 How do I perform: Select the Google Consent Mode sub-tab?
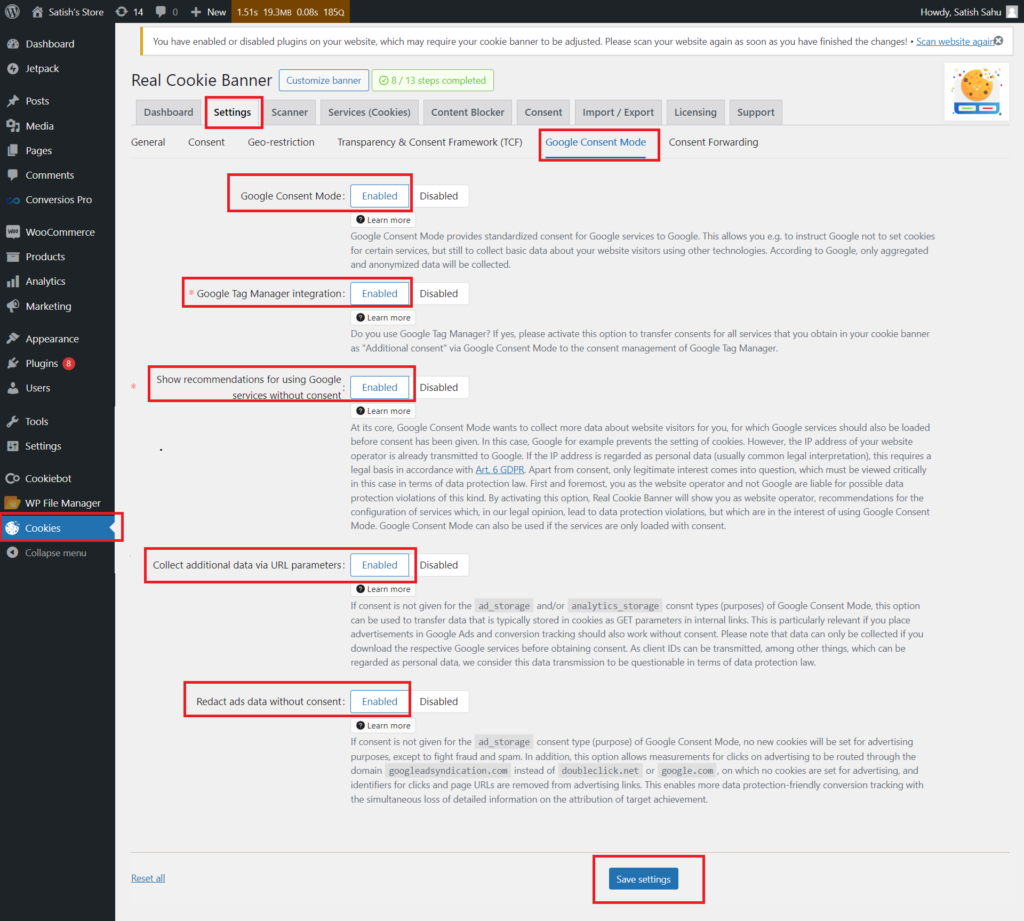pyautogui.click(x=596, y=142)
